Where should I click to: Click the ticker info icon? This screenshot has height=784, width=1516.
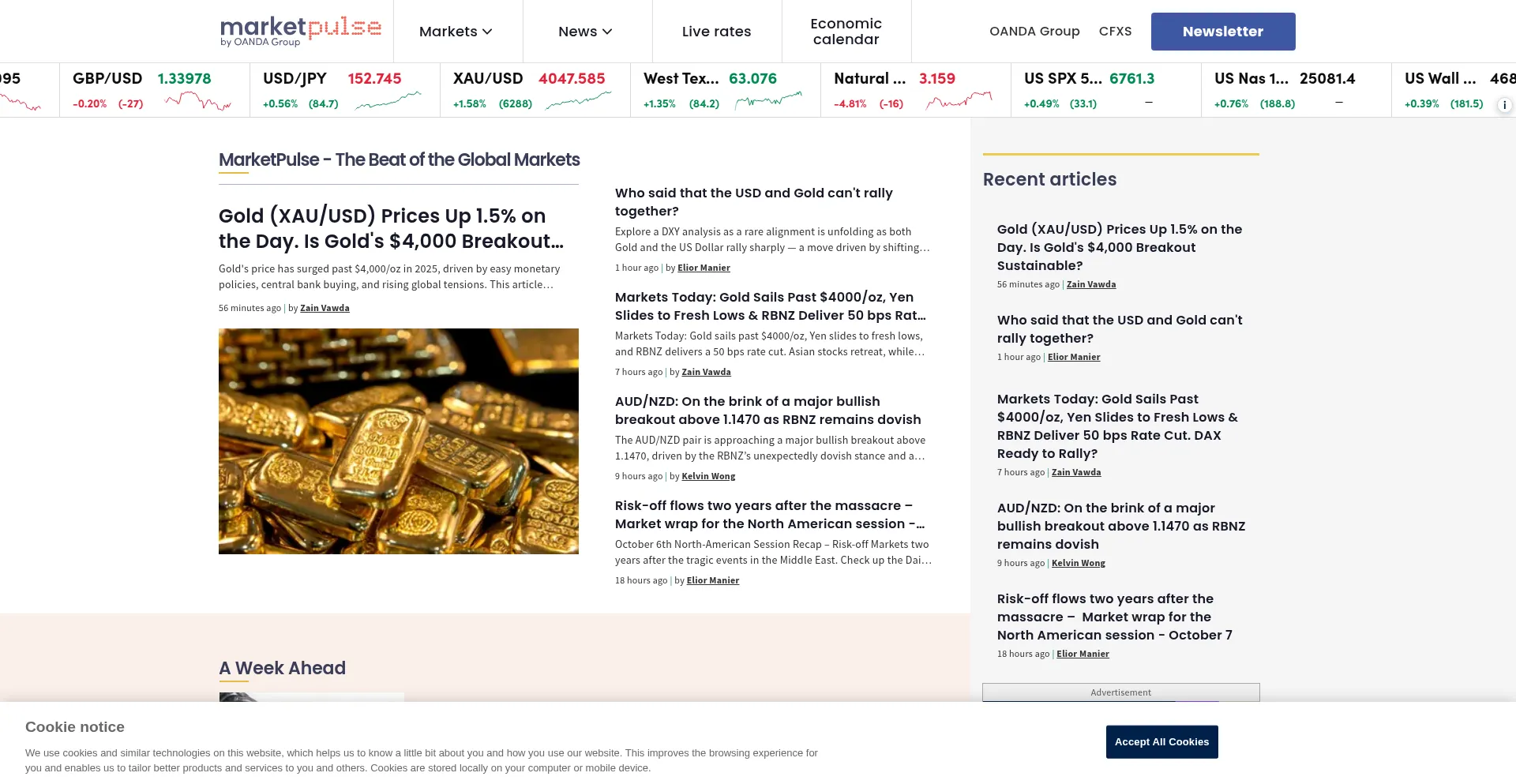(x=1504, y=105)
